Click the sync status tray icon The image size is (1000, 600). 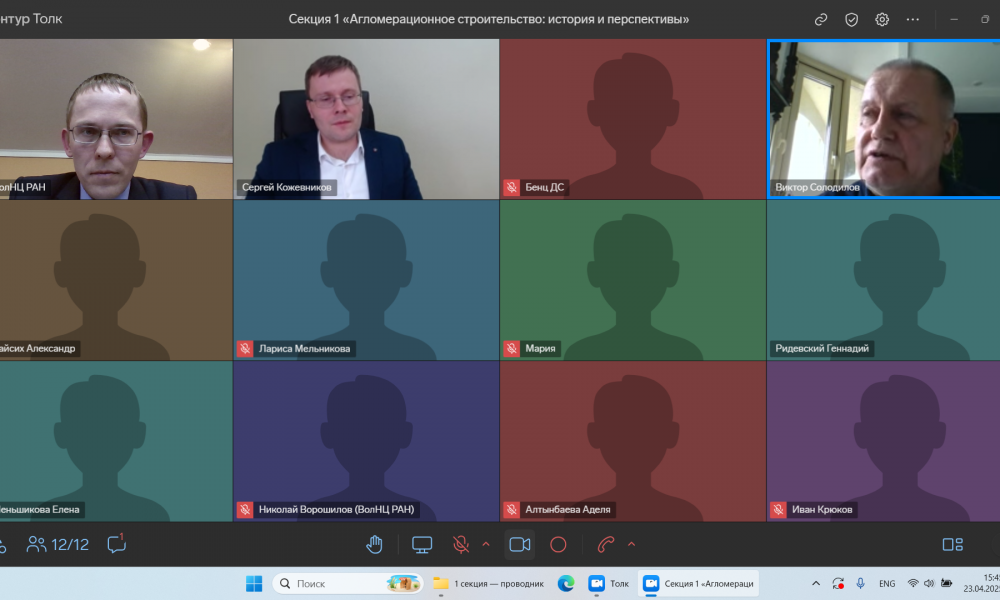838,583
